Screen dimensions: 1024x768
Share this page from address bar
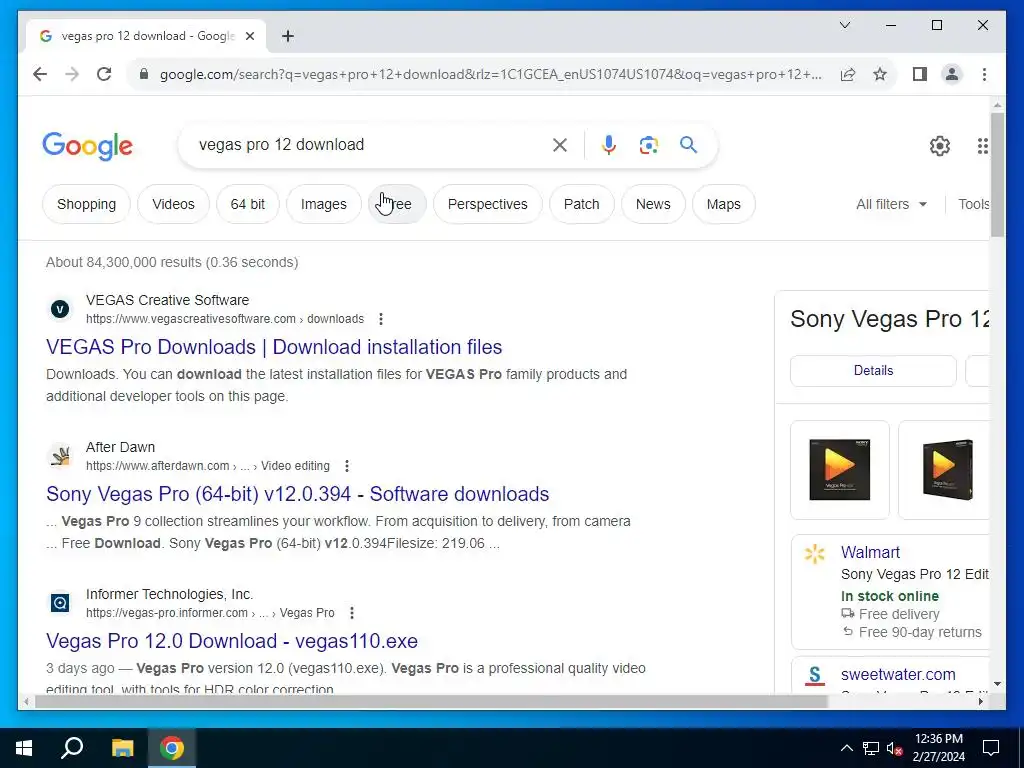coord(848,74)
